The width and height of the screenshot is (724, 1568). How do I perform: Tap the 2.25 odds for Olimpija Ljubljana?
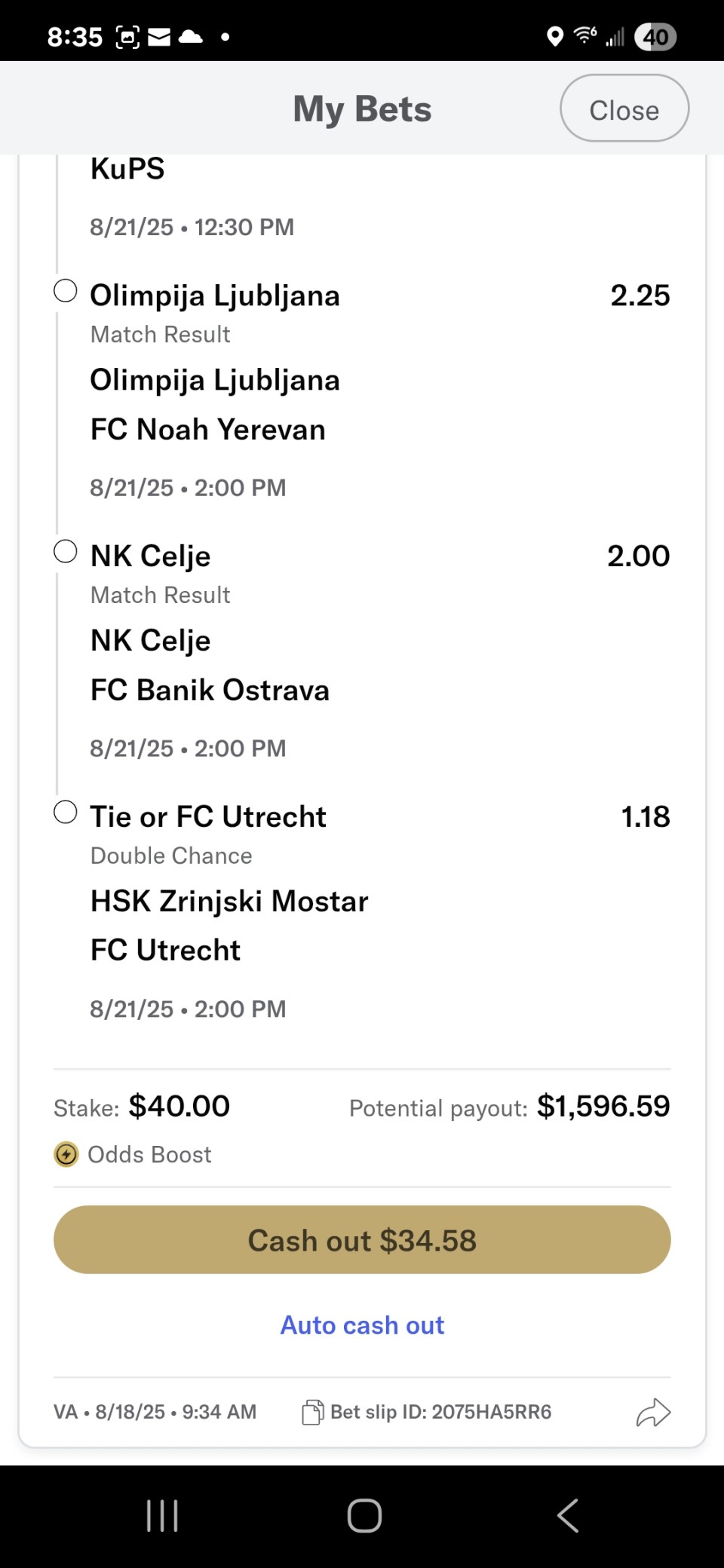[640, 296]
